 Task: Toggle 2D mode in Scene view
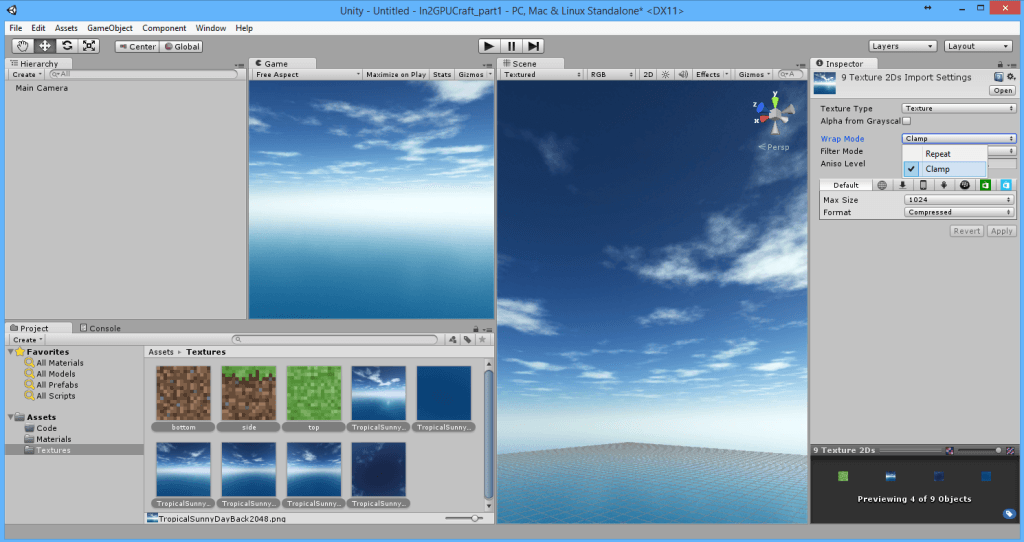click(x=647, y=74)
